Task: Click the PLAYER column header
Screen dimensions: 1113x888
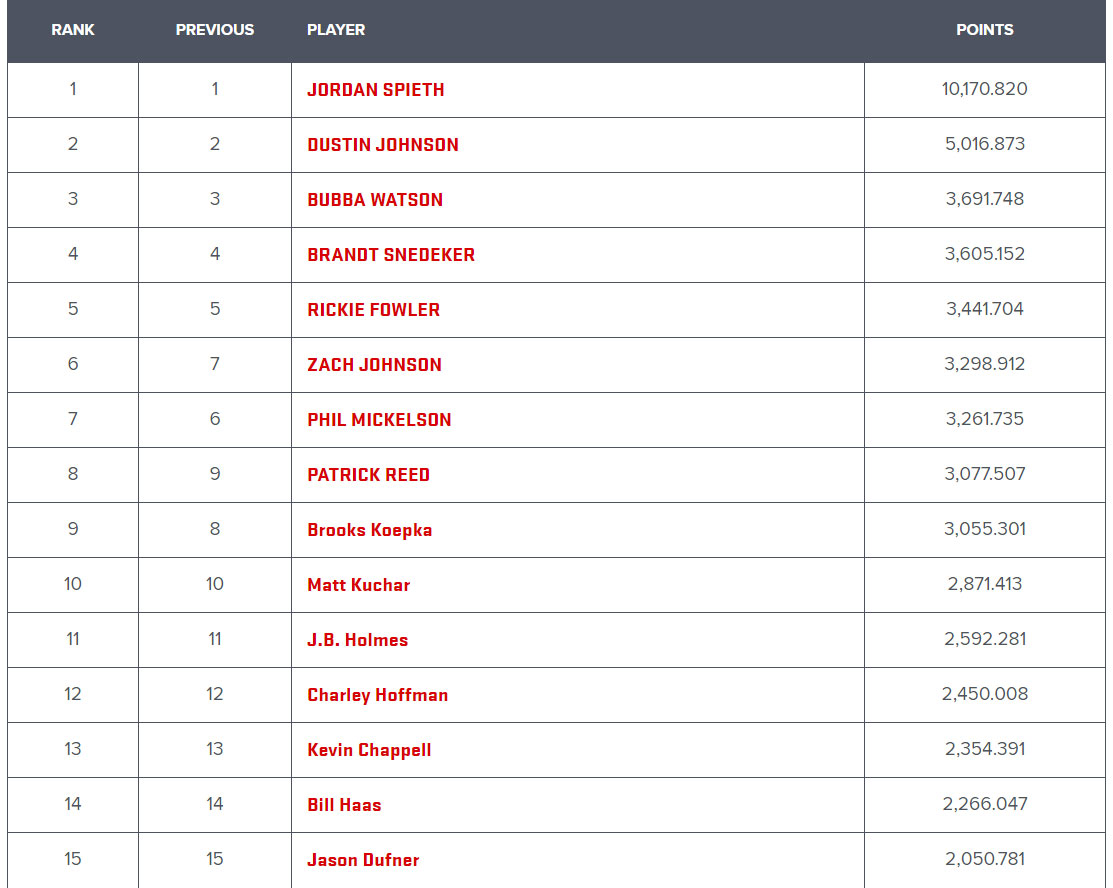Action: [x=336, y=30]
